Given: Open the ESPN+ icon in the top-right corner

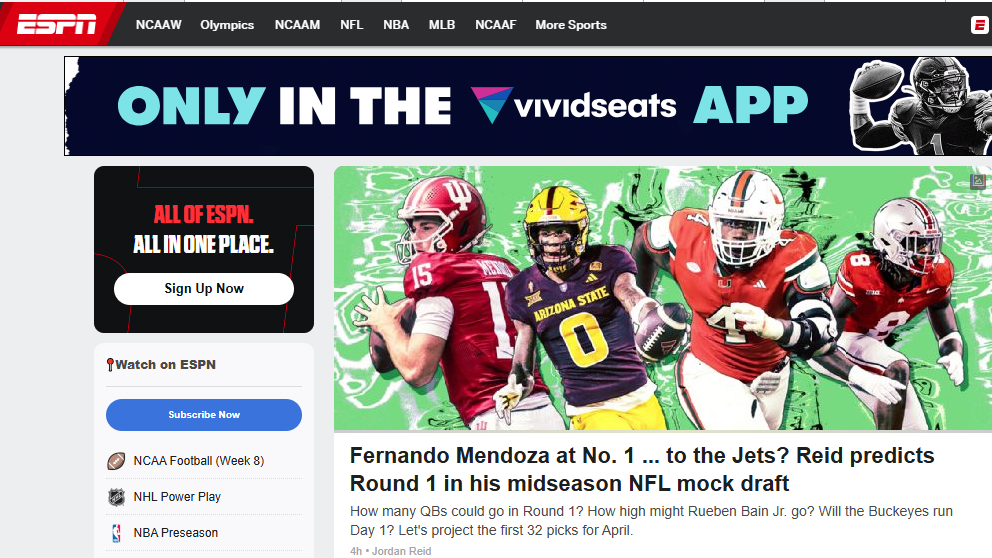Looking at the screenshot, I should click(979, 25).
